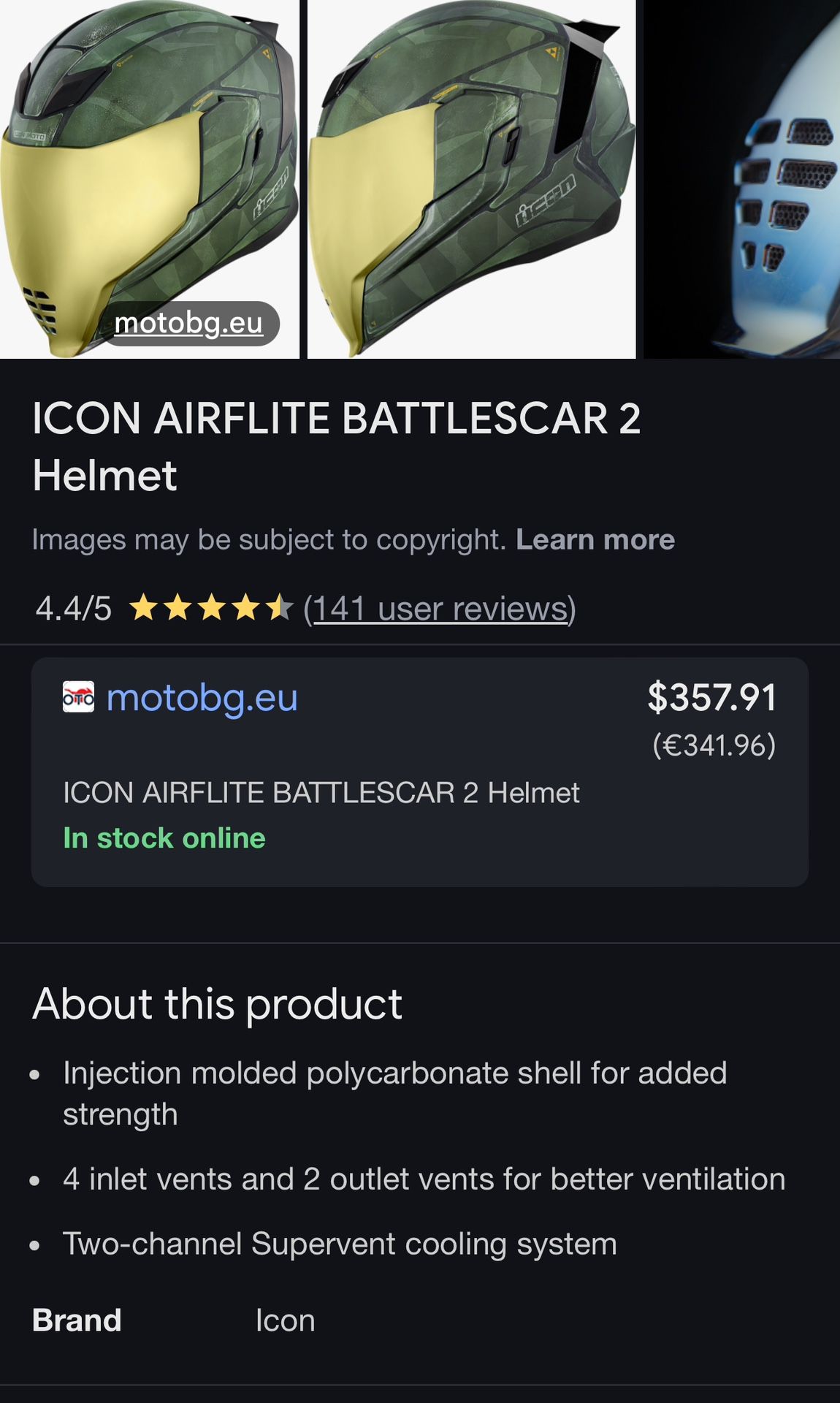
Task: View the second green helmet side image
Action: coord(471,179)
